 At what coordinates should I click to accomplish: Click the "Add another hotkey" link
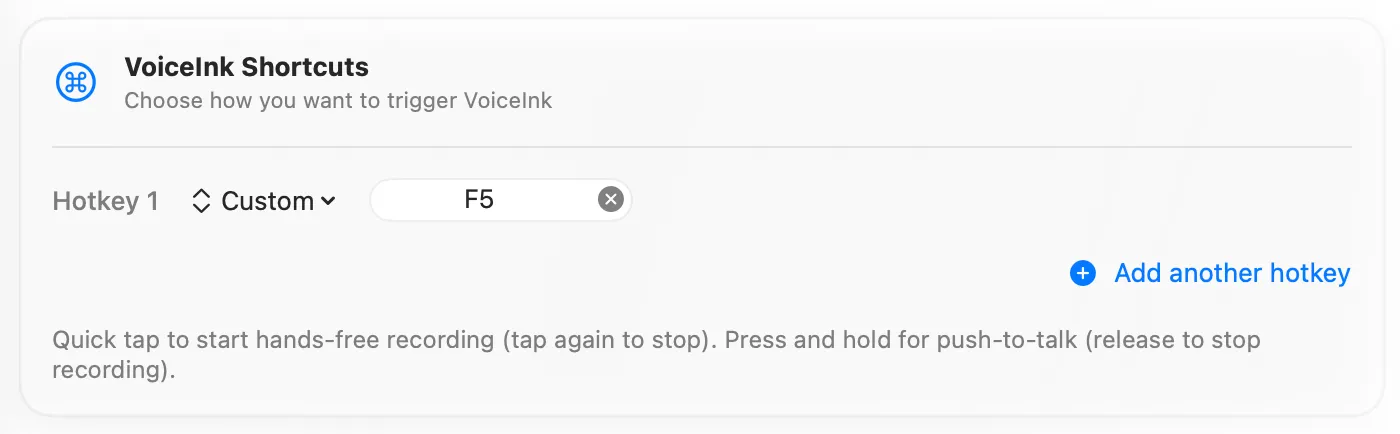tap(1232, 273)
